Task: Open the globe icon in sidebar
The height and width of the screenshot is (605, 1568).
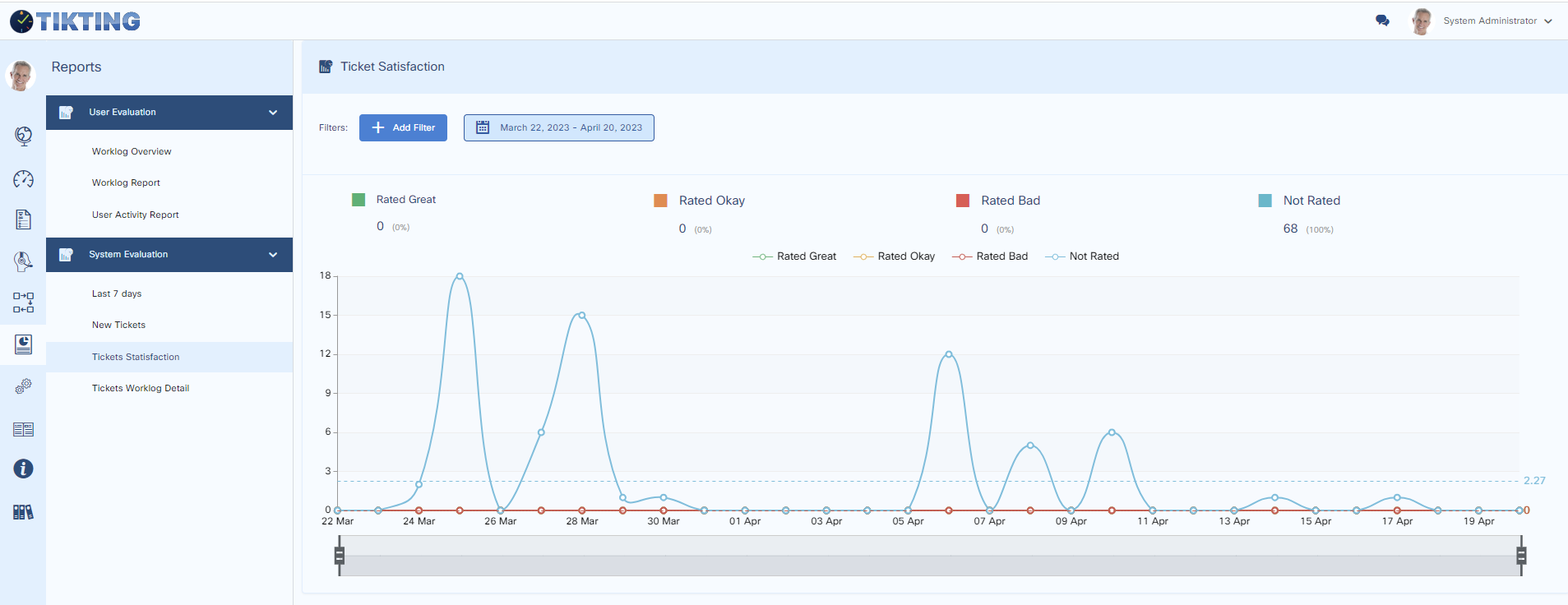Action: [x=23, y=136]
